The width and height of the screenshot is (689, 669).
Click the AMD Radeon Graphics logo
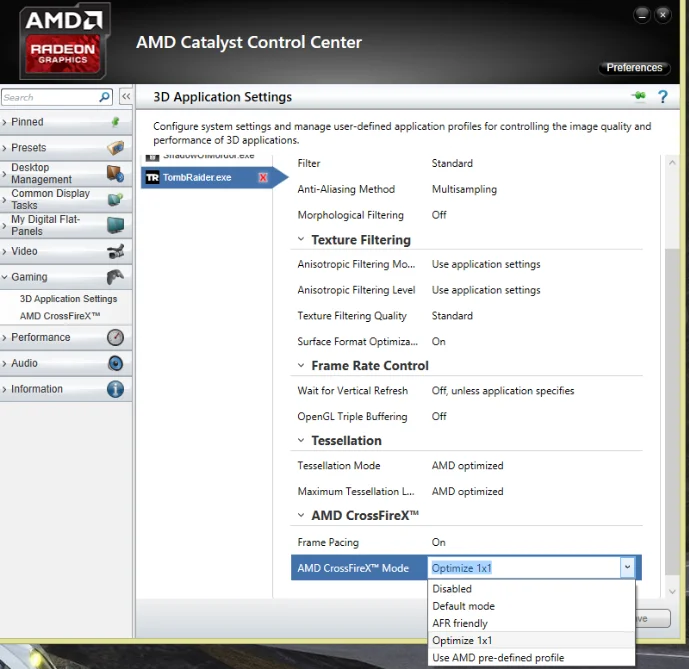(64, 41)
